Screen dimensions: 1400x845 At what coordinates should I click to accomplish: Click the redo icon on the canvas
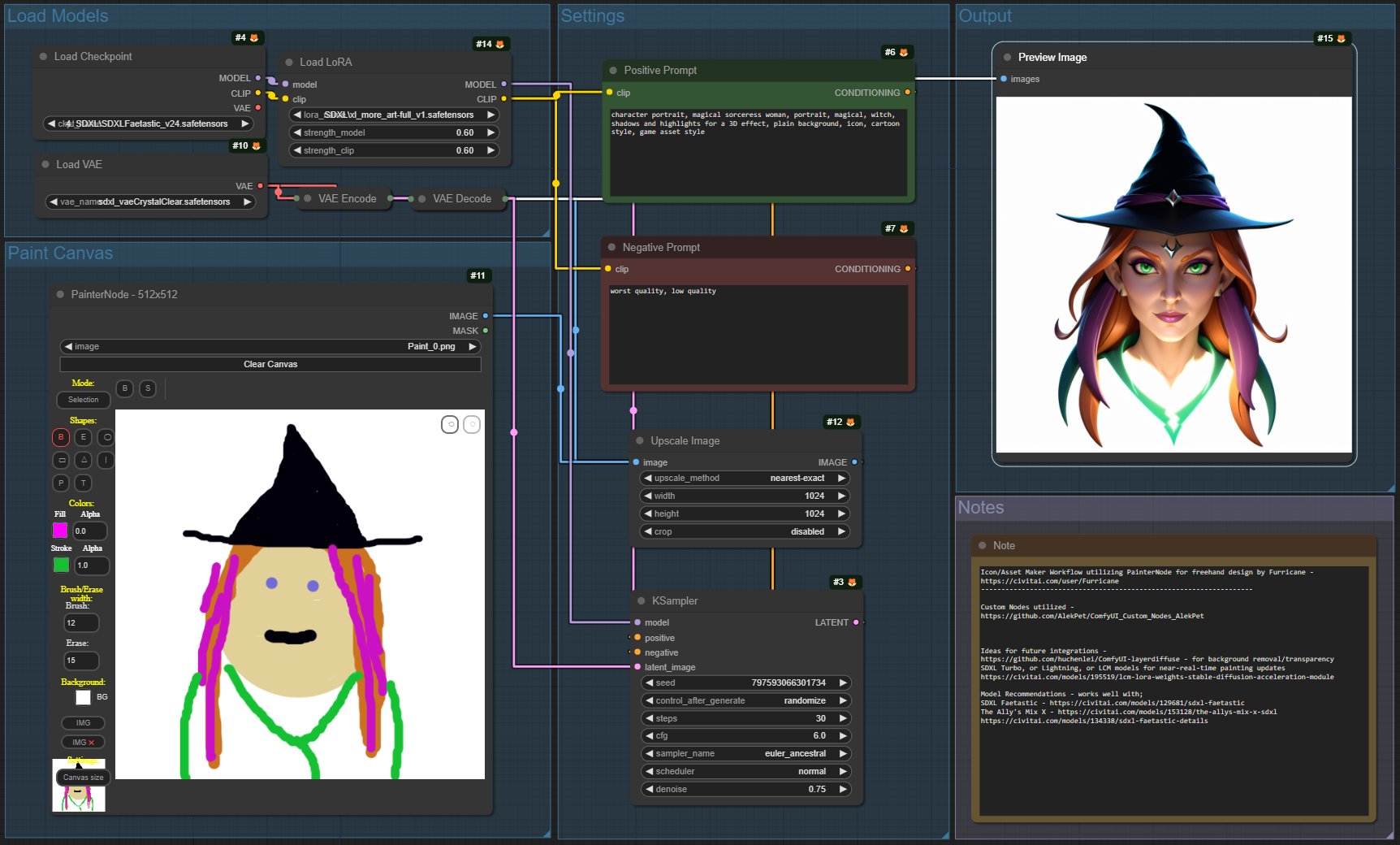472,424
